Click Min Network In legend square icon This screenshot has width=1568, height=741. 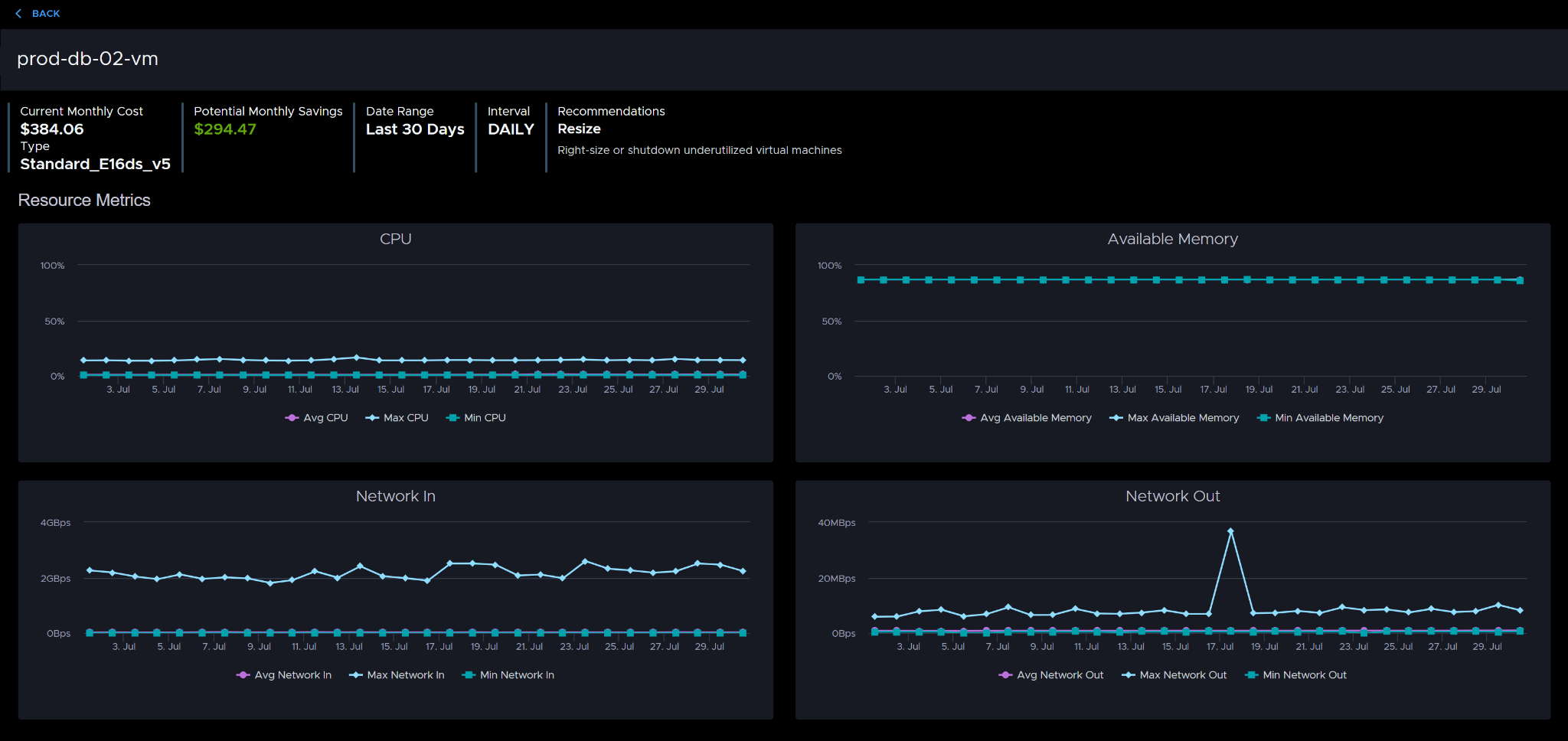(x=469, y=675)
